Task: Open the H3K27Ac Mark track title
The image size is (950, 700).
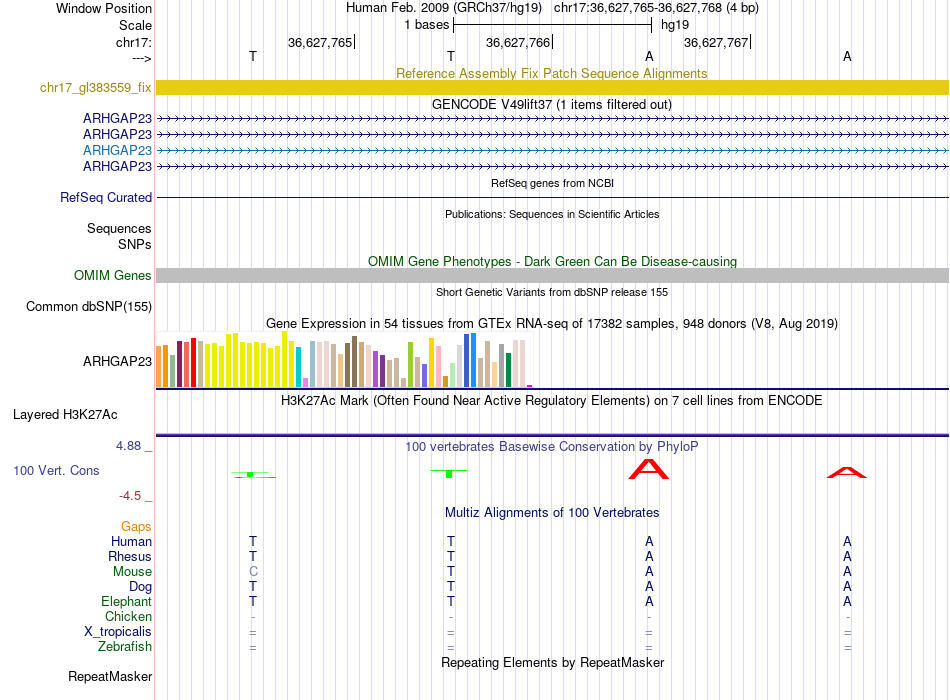Action: click(552, 401)
